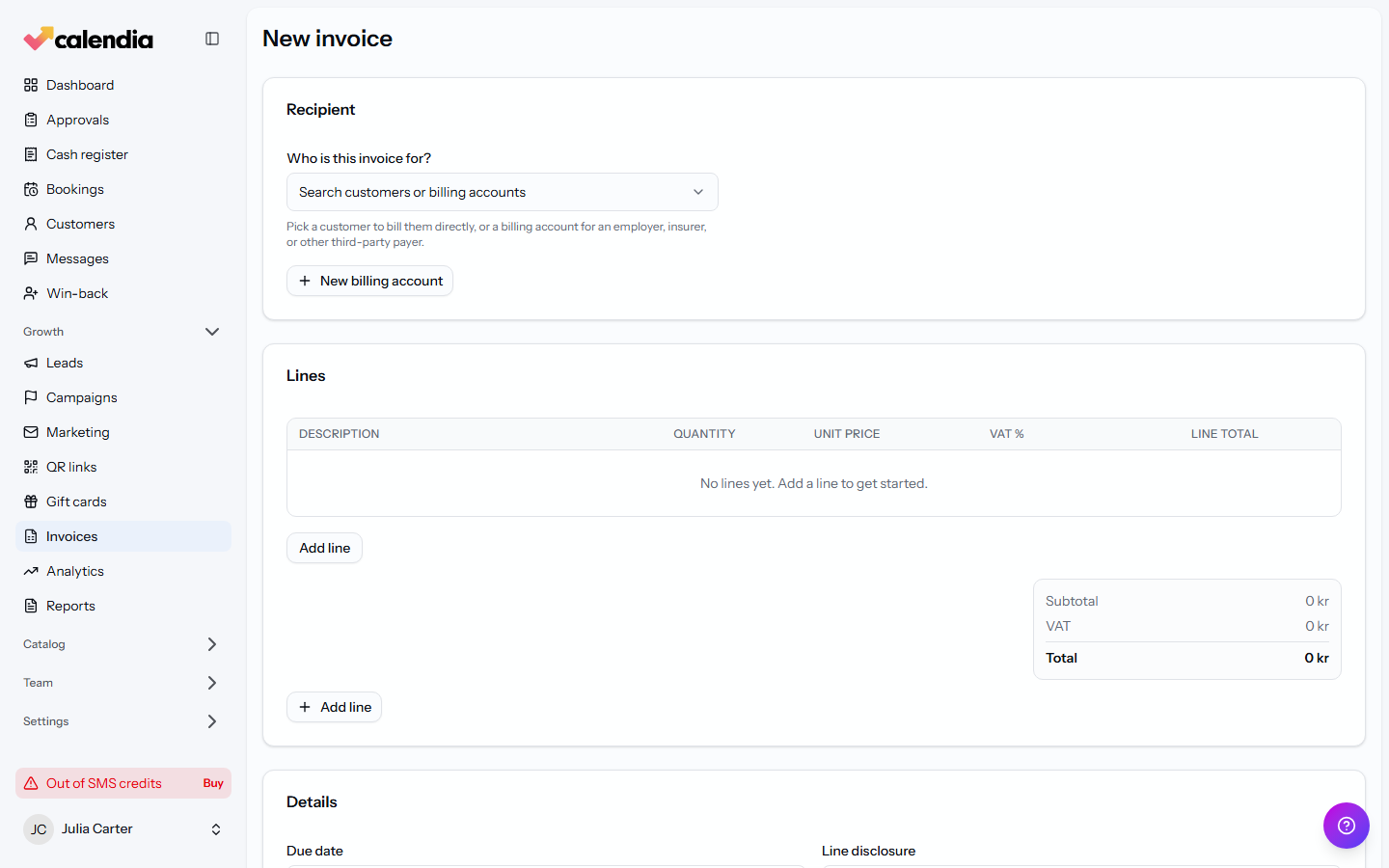The image size is (1389, 868).
Task: Click the Unit Price column header
Action: click(x=847, y=434)
